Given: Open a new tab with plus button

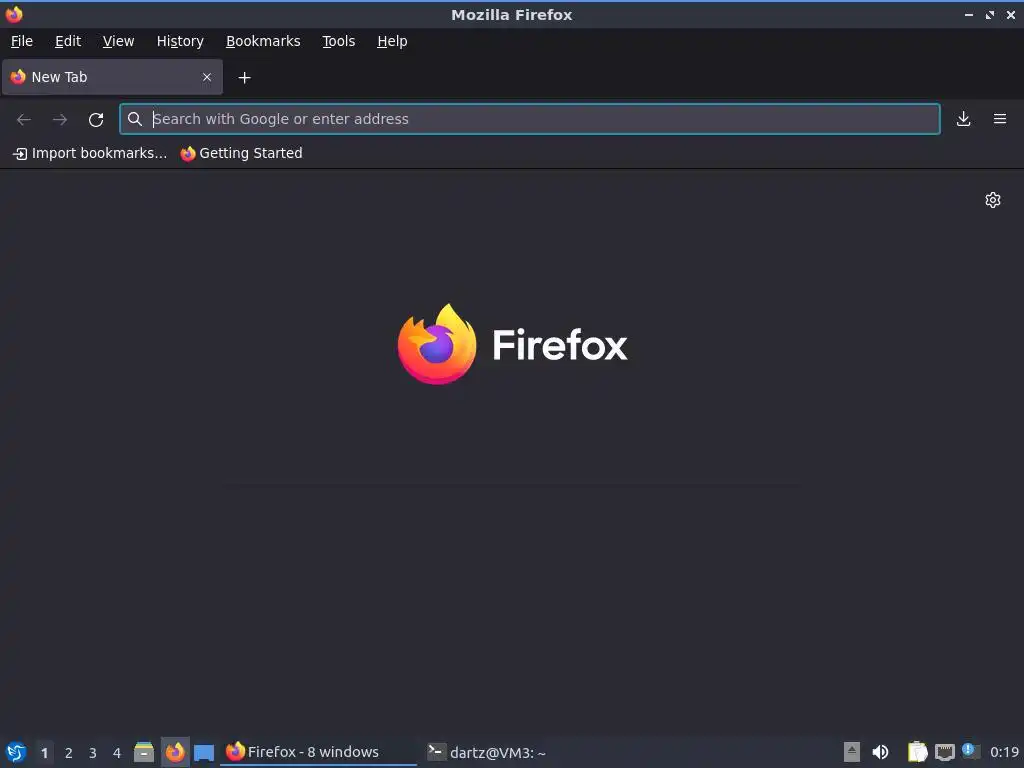Looking at the screenshot, I should 244,78.
